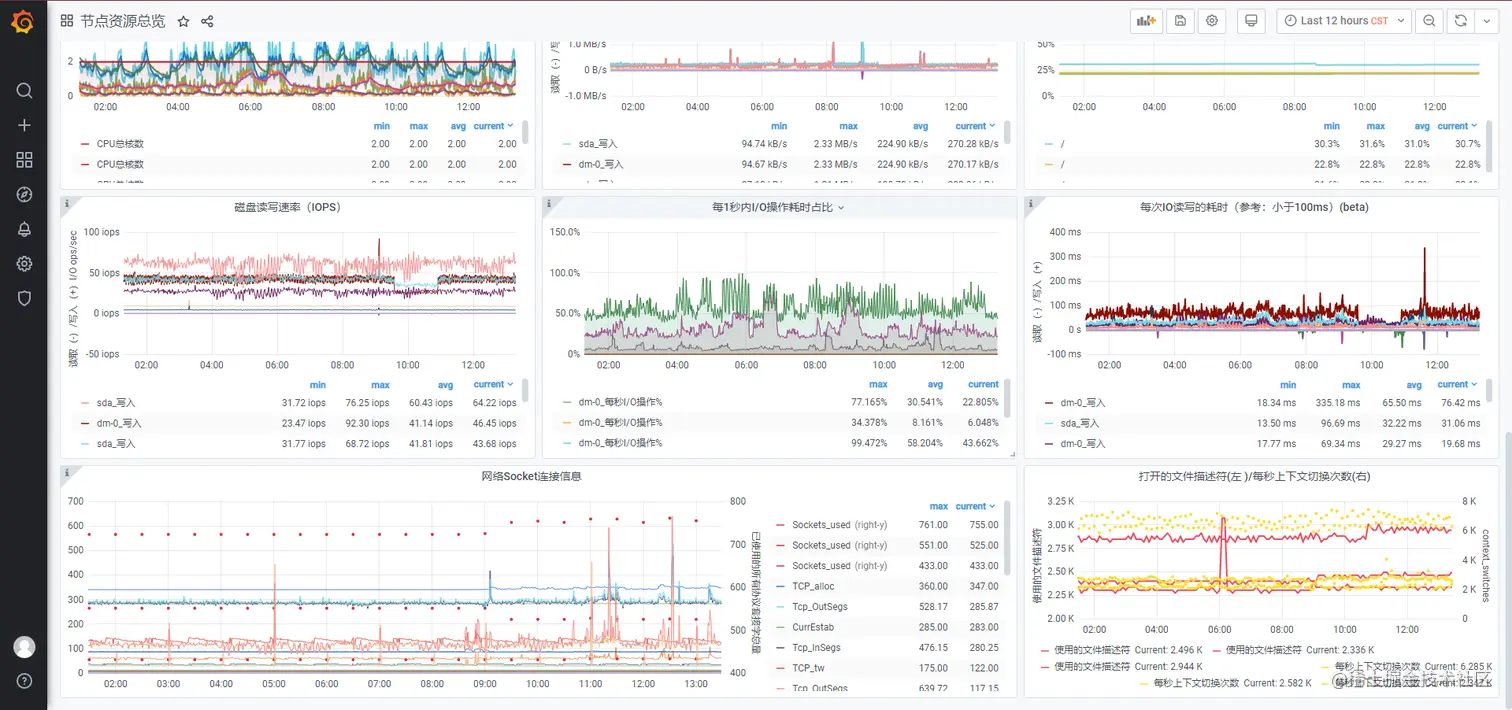This screenshot has height=710, width=1512.
Task: Open the refresh interval dropdown arrow
Action: 1487,21
